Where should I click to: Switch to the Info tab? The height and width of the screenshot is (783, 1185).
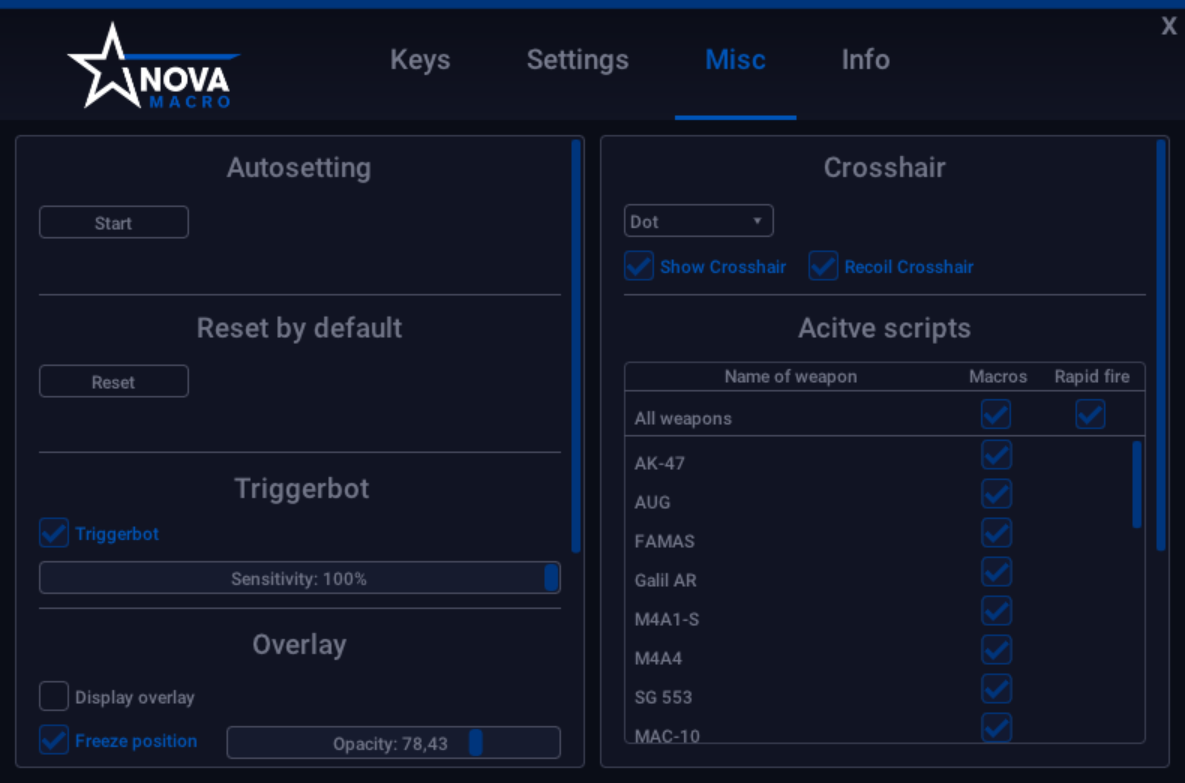864,60
